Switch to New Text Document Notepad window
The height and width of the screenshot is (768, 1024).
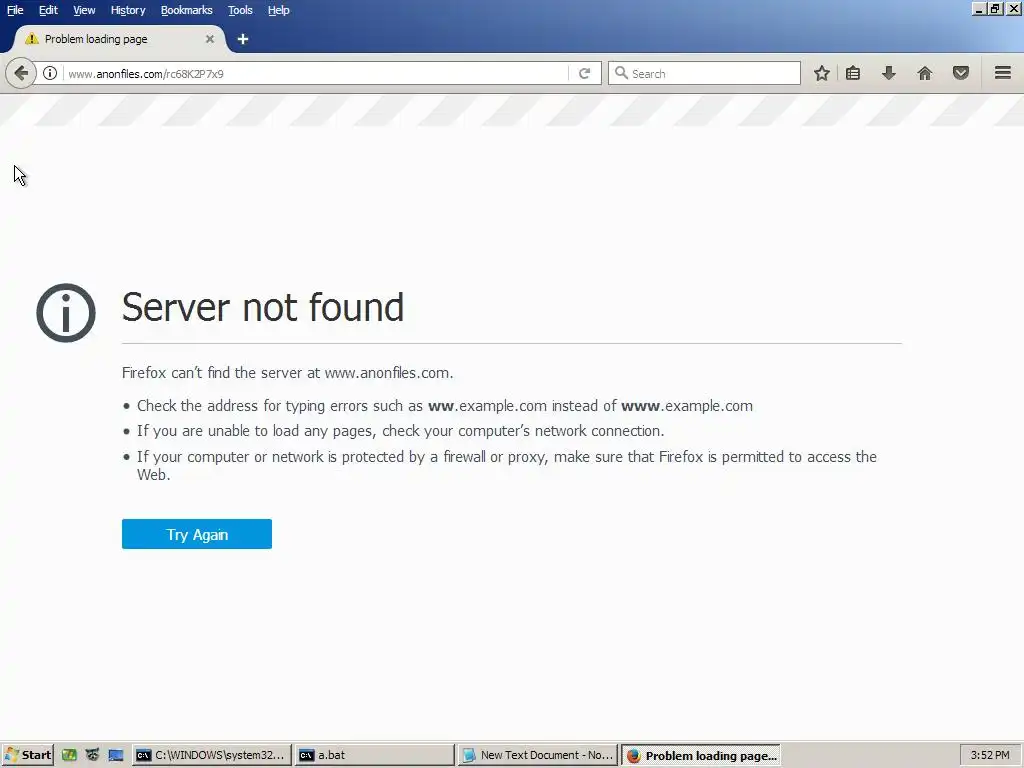(x=538, y=755)
